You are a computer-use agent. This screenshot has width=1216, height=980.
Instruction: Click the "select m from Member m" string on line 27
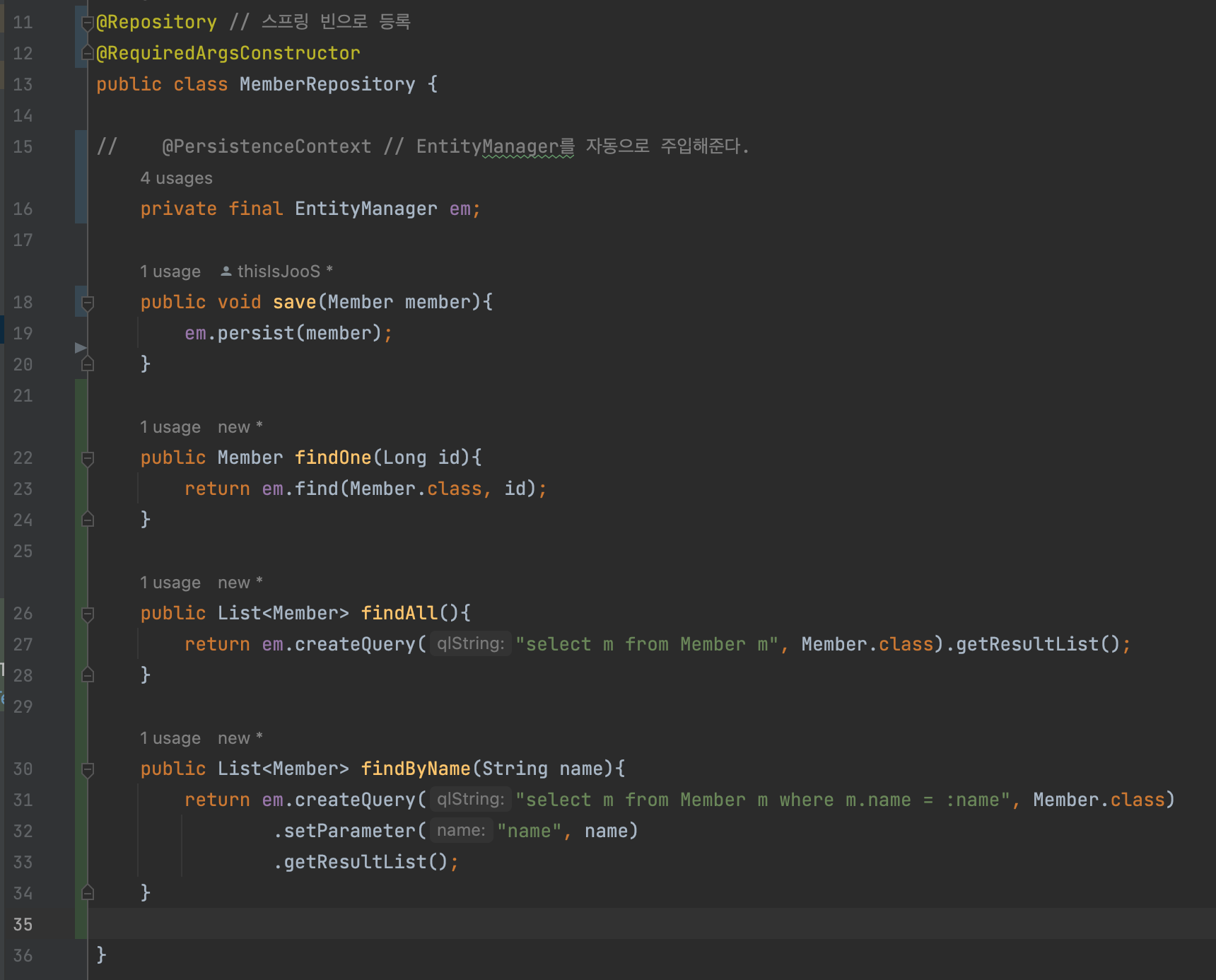[647, 644]
